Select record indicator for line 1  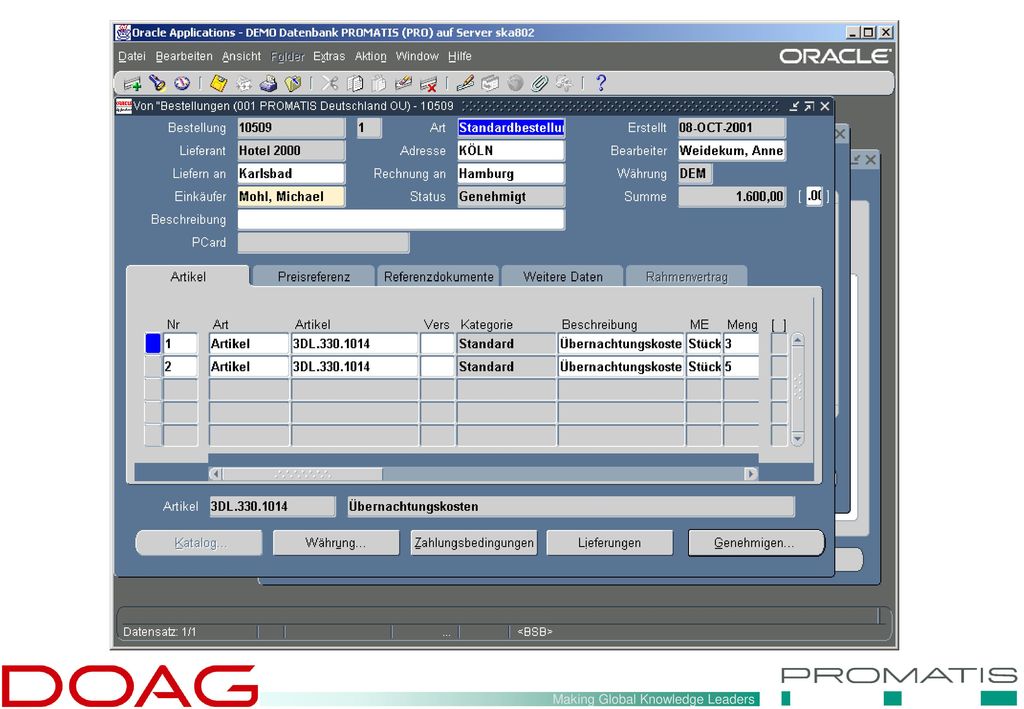click(x=153, y=343)
